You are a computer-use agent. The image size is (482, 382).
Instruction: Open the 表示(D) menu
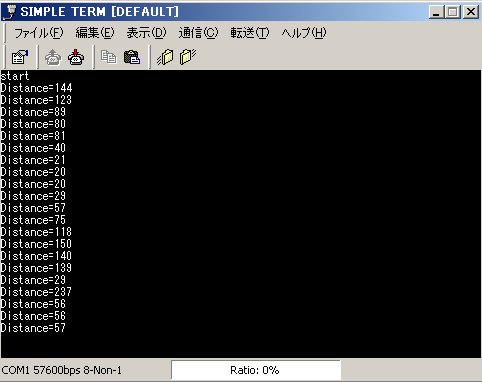click(x=146, y=33)
